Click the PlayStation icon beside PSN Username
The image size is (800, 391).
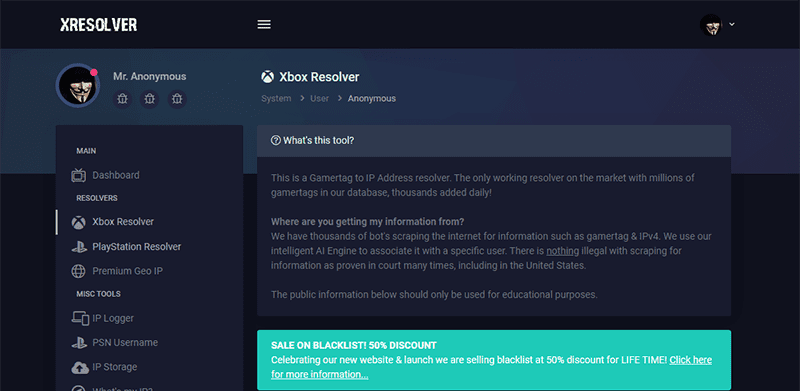[x=79, y=343]
